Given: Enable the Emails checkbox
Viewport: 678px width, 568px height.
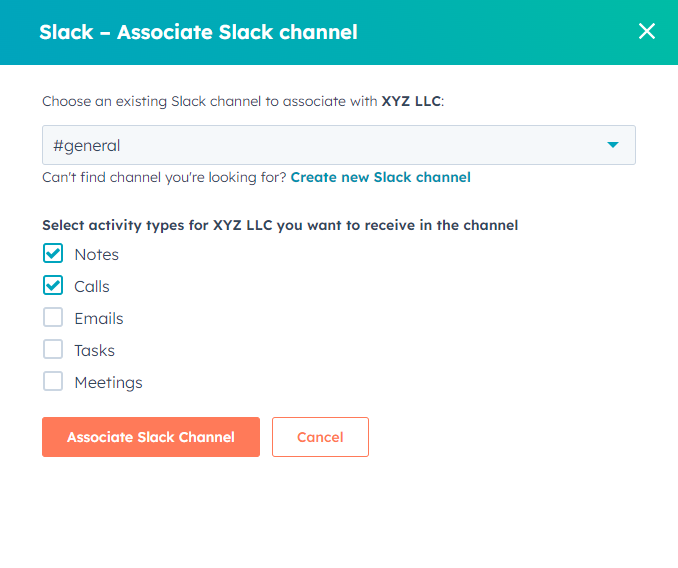Looking at the screenshot, I should [x=53, y=318].
